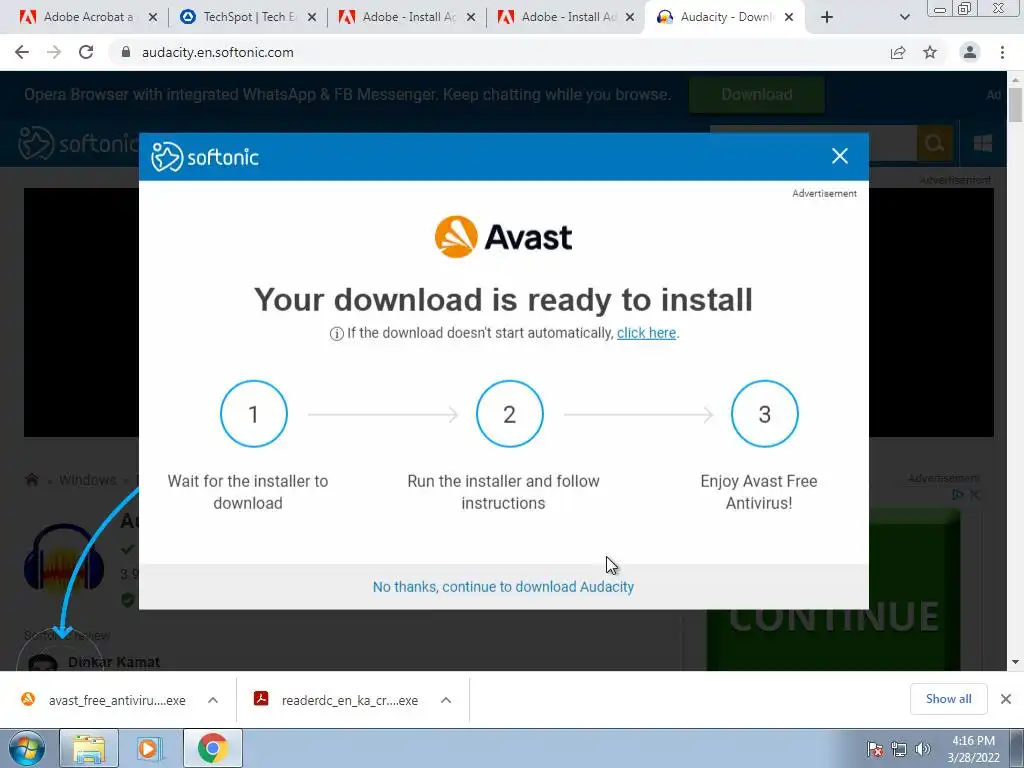
Task: Open a new tab with the plus button
Action: point(827,18)
